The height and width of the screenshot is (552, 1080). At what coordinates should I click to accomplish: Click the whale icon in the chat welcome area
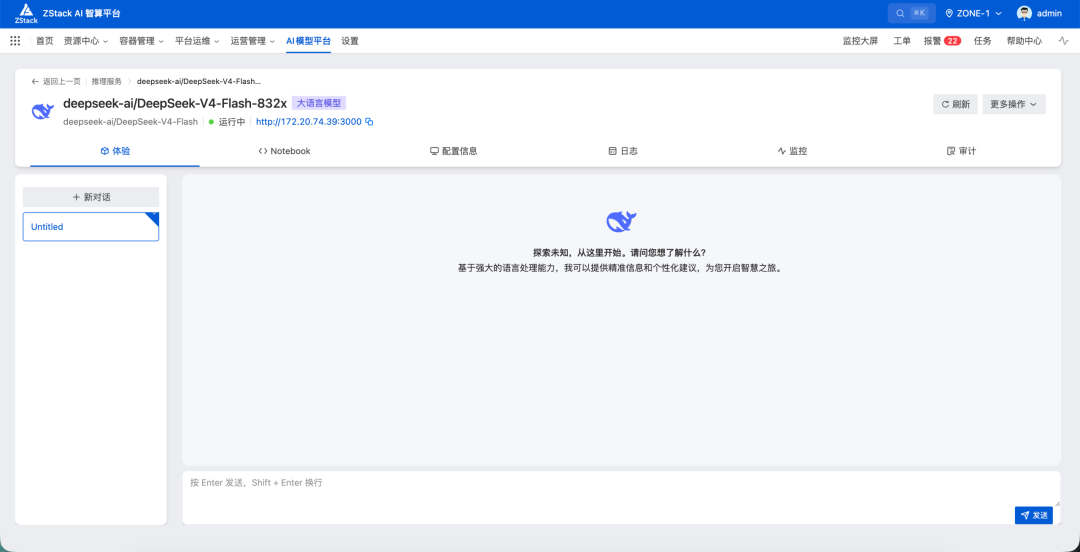(x=621, y=221)
